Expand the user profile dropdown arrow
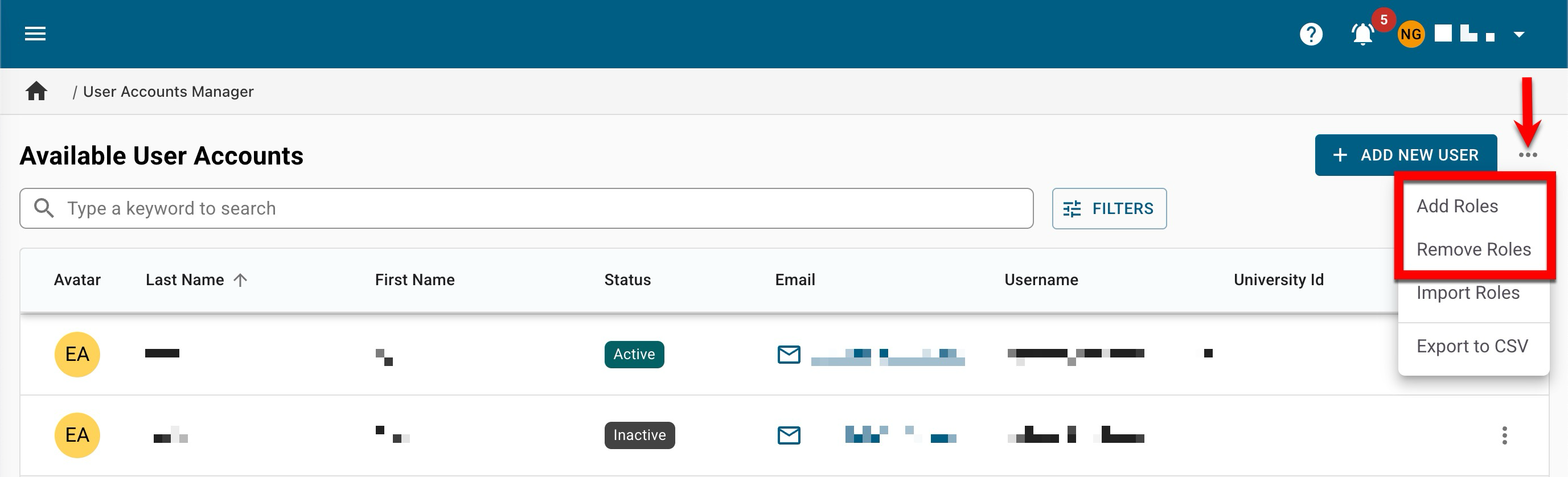This screenshot has width=1568, height=477. (1518, 35)
